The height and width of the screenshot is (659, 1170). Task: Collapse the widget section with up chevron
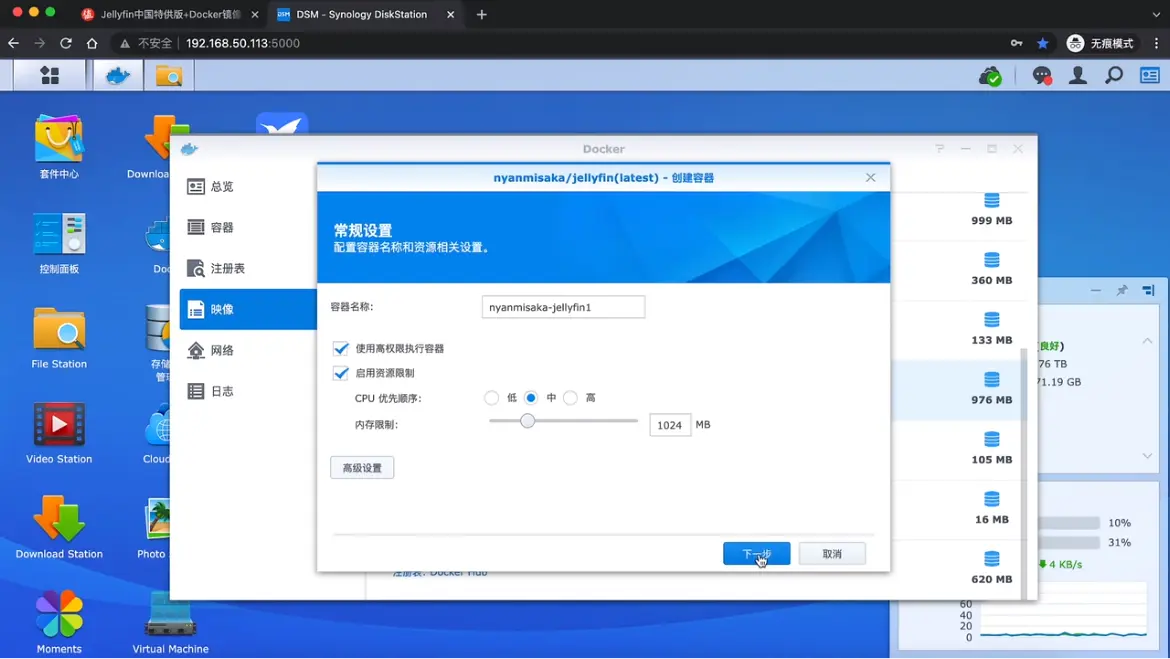(1147, 341)
